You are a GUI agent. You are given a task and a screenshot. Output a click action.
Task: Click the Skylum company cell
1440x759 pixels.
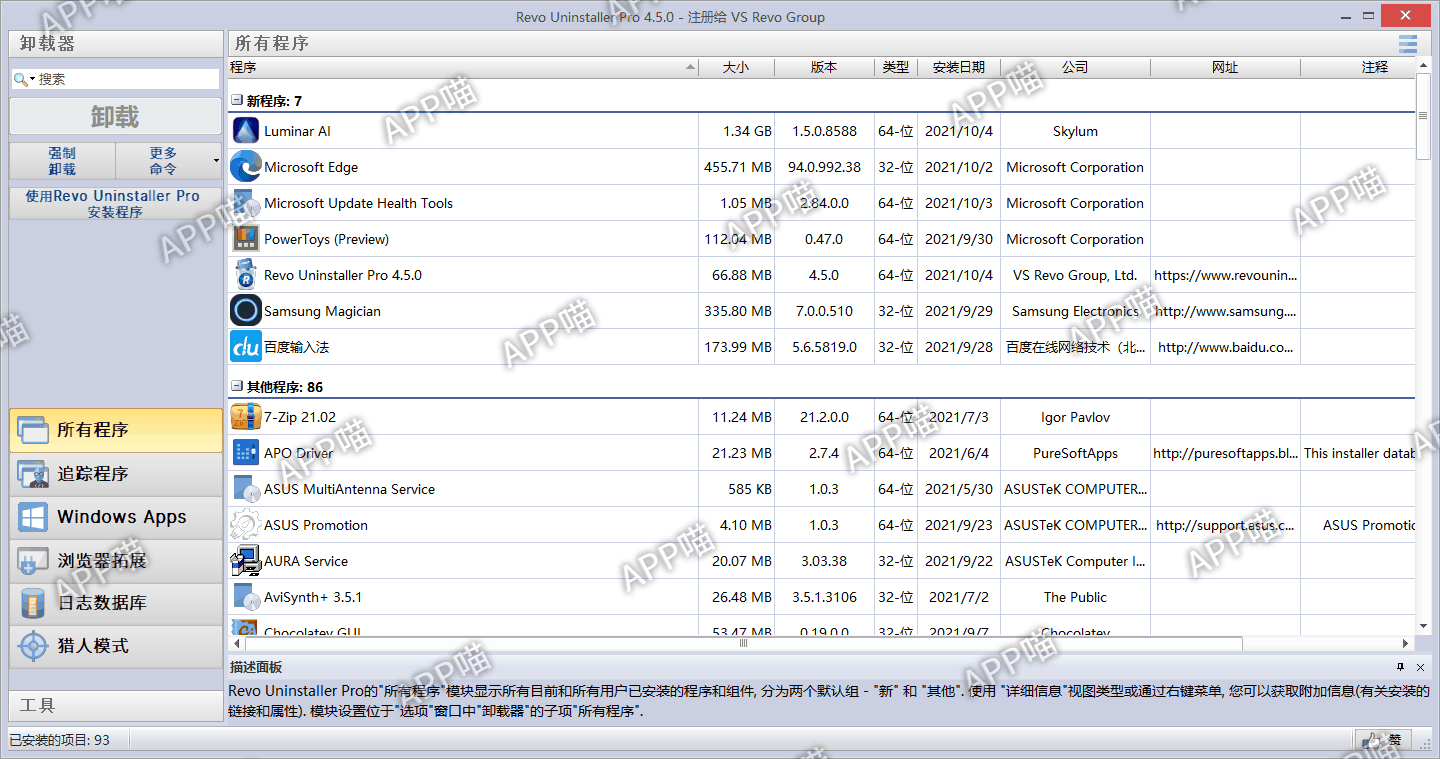pyautogui.click(x=1075, y=131)
